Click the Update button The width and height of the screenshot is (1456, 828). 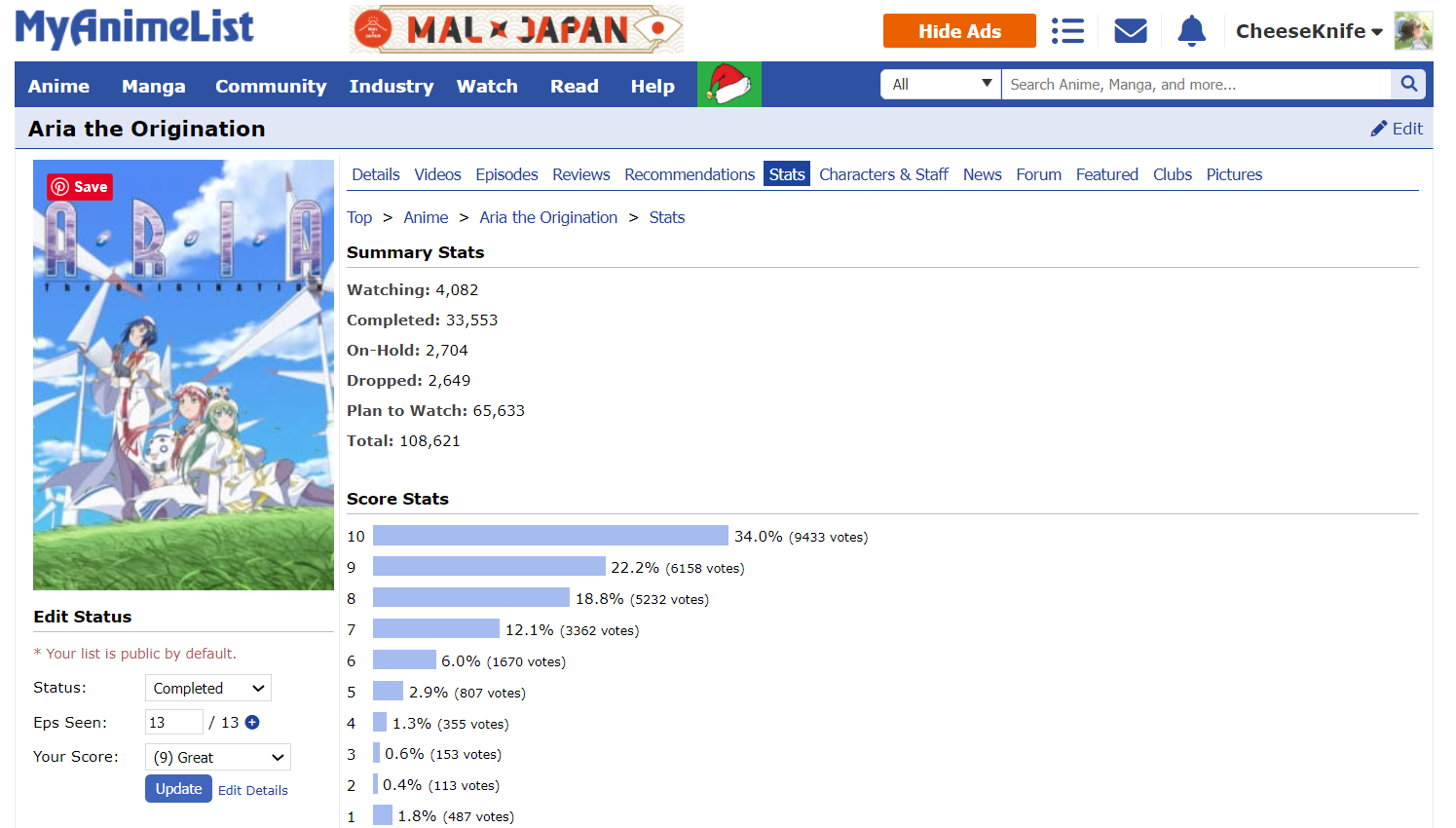pos(178,789)
